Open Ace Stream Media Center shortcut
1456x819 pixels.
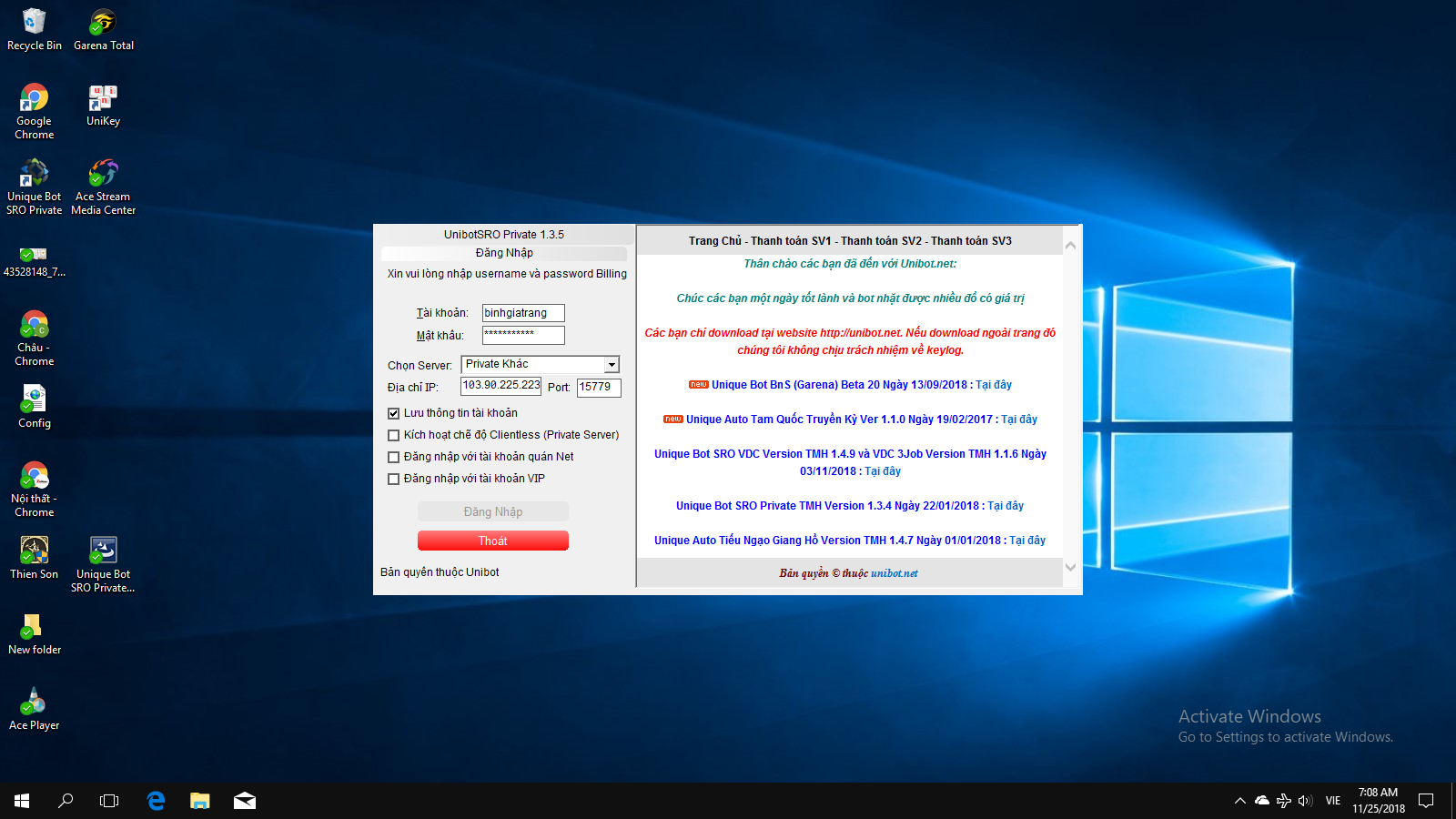pyautogui.click(x=104, y=187)
